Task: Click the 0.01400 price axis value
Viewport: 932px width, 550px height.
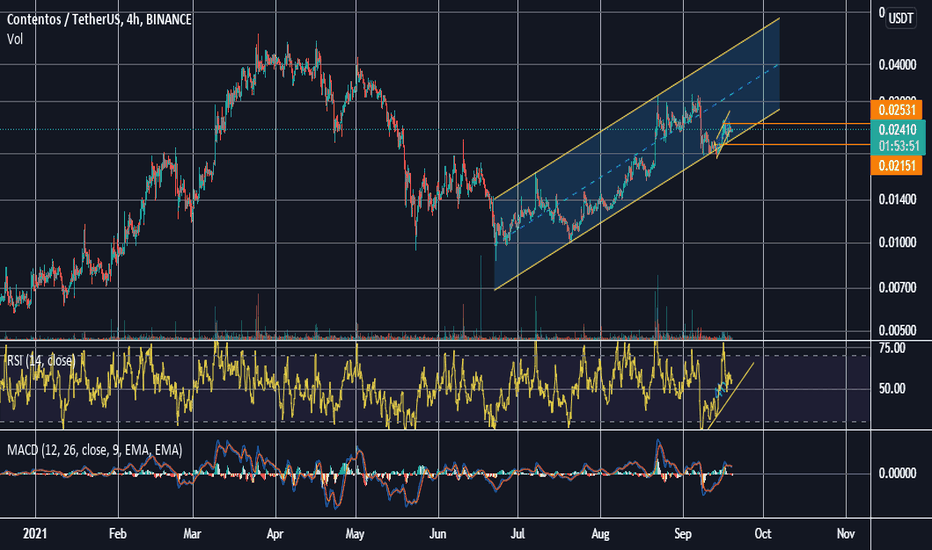Action: click(x=897, y=199)
